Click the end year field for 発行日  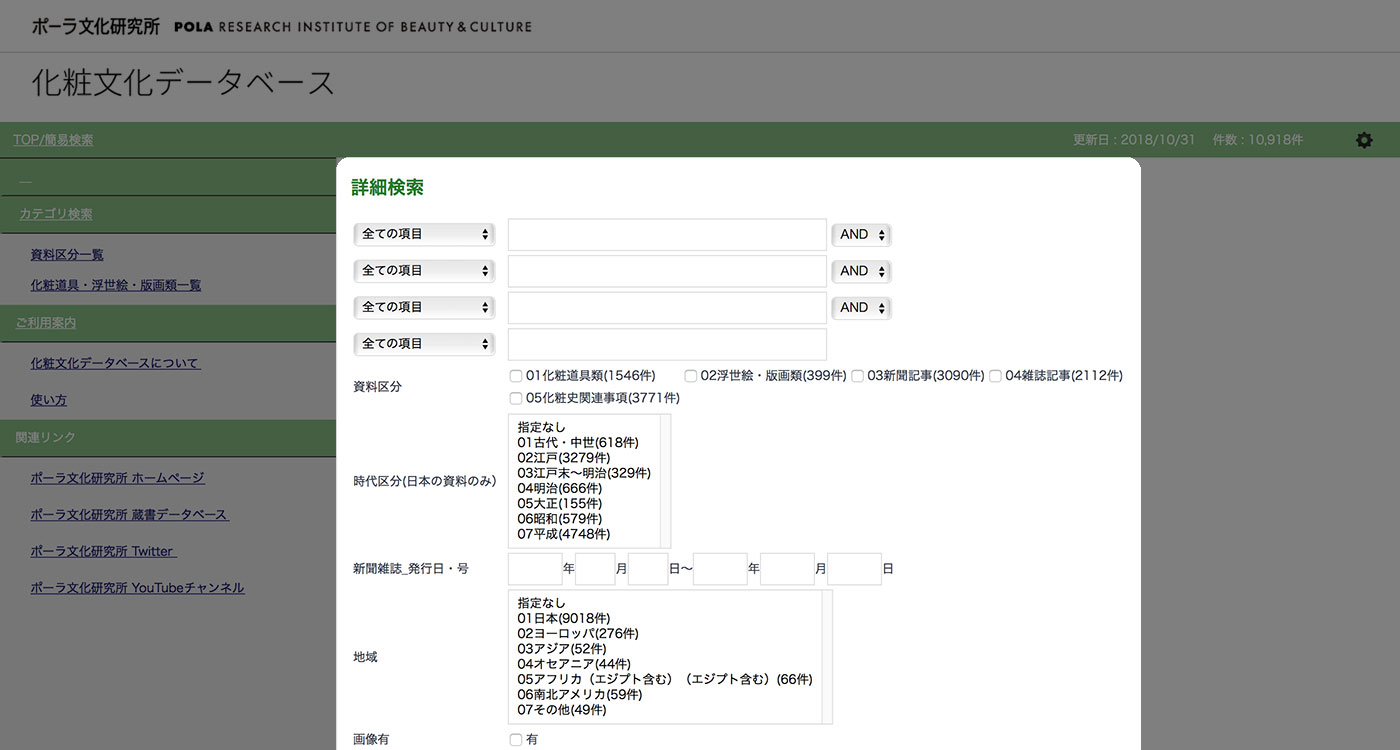(x=720, y=569)
